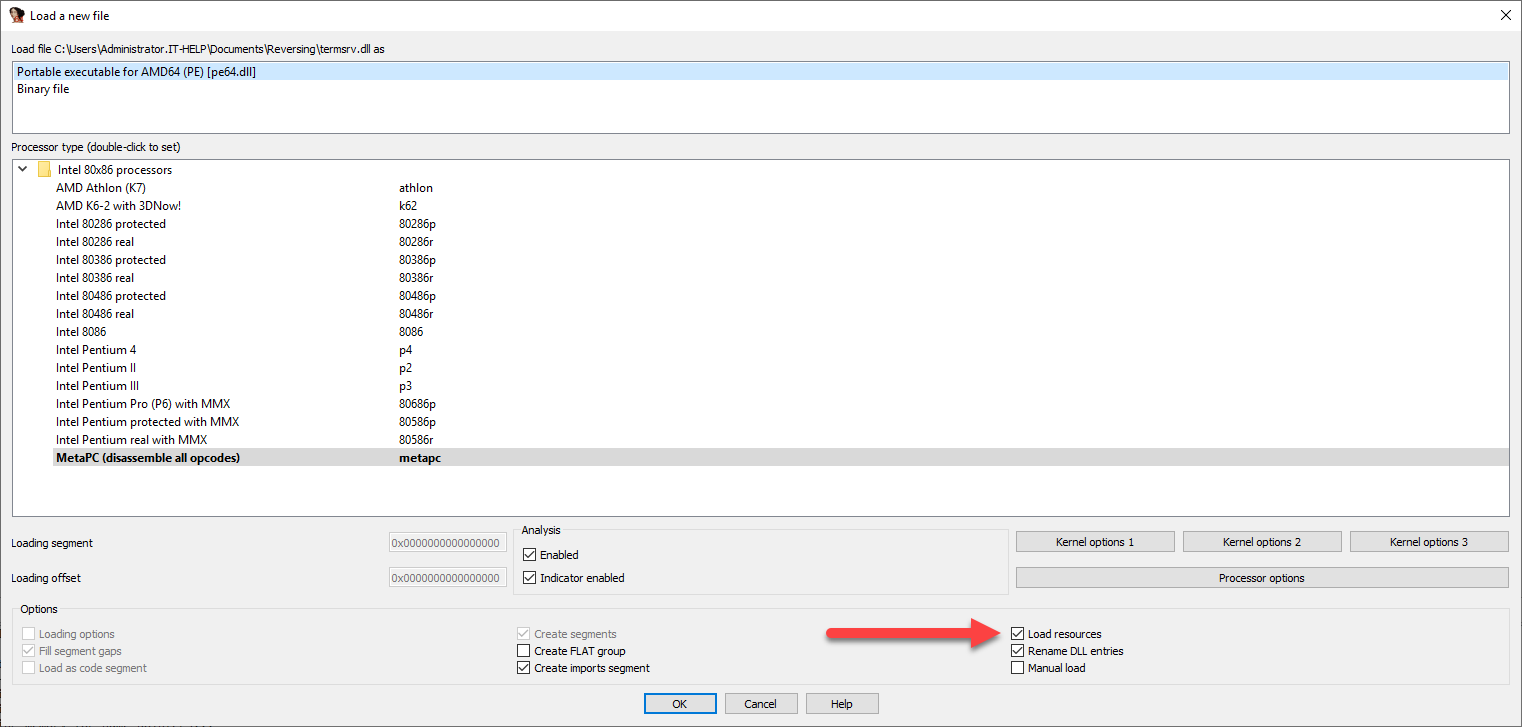Image resolution: width=1522 pixels, height=727 pixels.
Task: Click the IDA icon in title bar
Action: pyautogui.click(x=16, y=15)
